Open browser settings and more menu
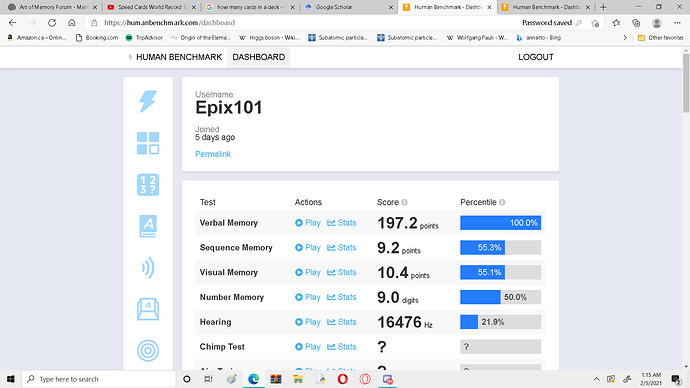This screenshot has width=690, height=388. tap(677, 23)
